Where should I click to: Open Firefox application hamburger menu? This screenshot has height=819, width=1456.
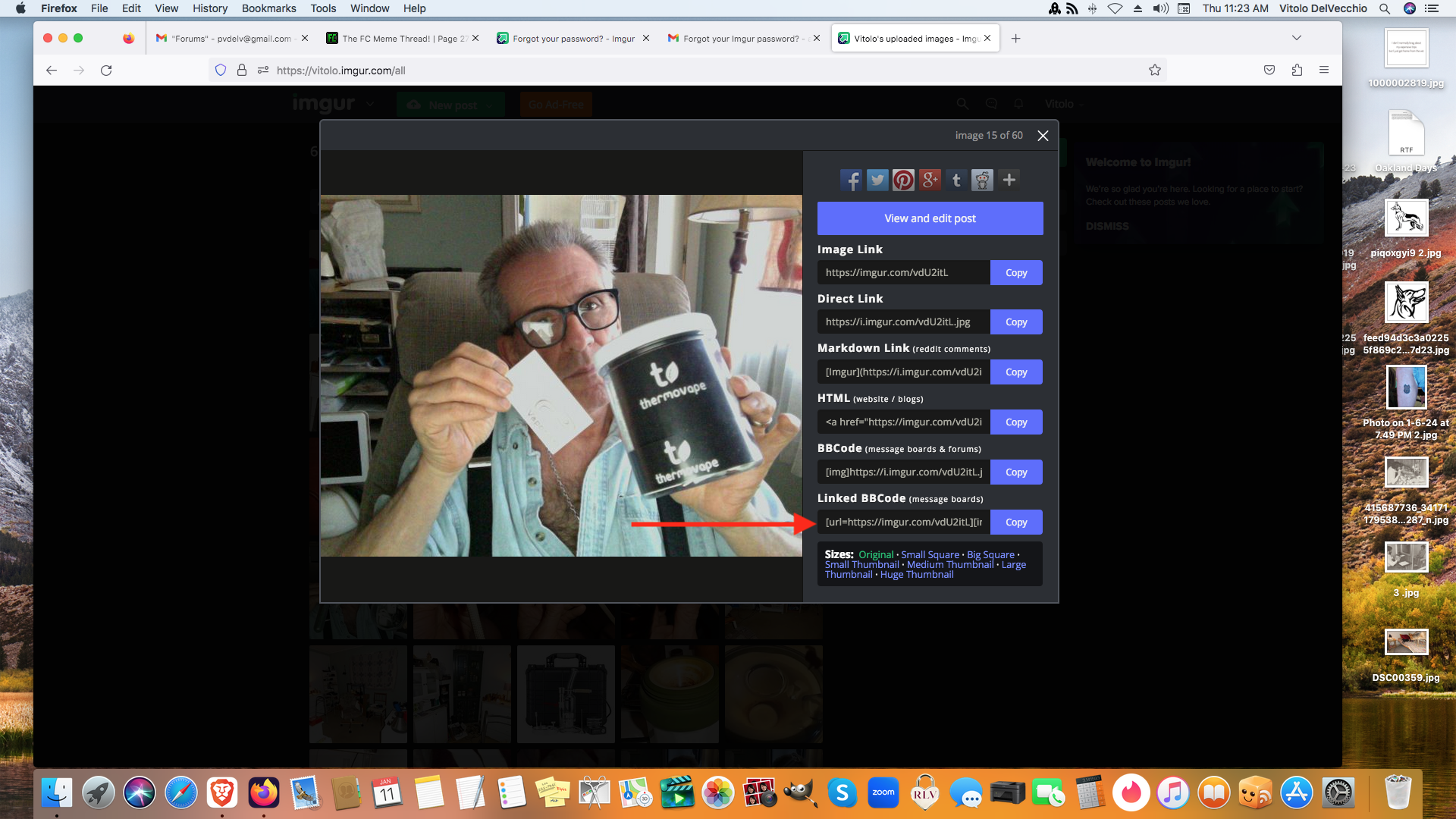point(1324,71)
